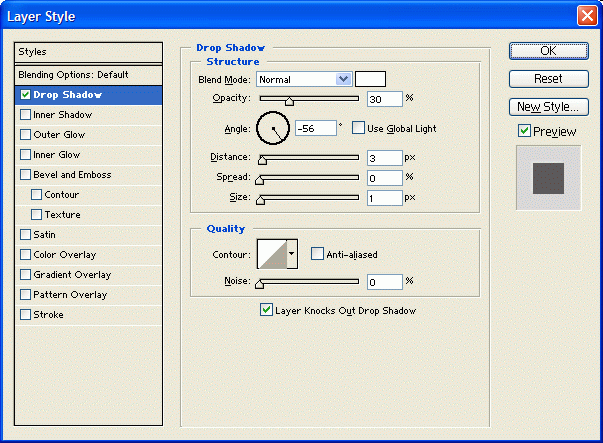Enable the Anti-aliased option

[x=317, y=254]
